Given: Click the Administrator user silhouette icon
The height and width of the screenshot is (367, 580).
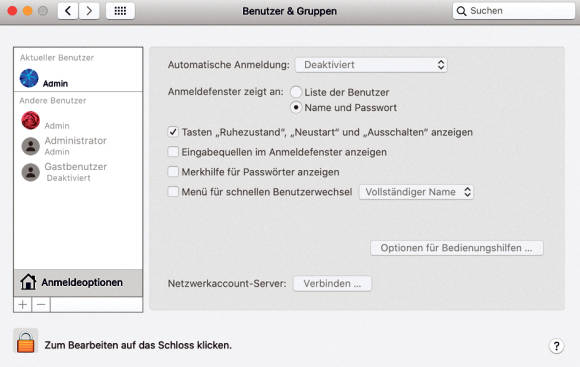Looking at the screenshot, I should pyautogui.click(x=30, y=146).
